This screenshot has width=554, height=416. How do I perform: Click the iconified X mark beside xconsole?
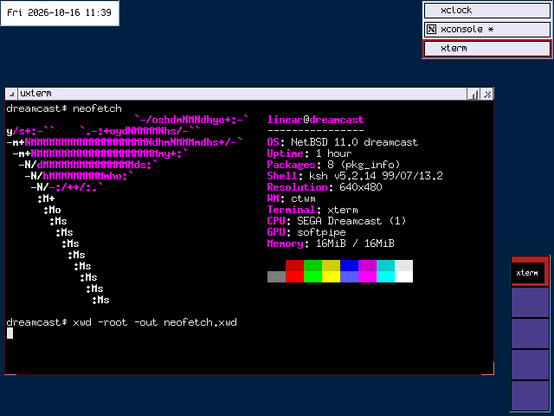[x=431, y=29]
